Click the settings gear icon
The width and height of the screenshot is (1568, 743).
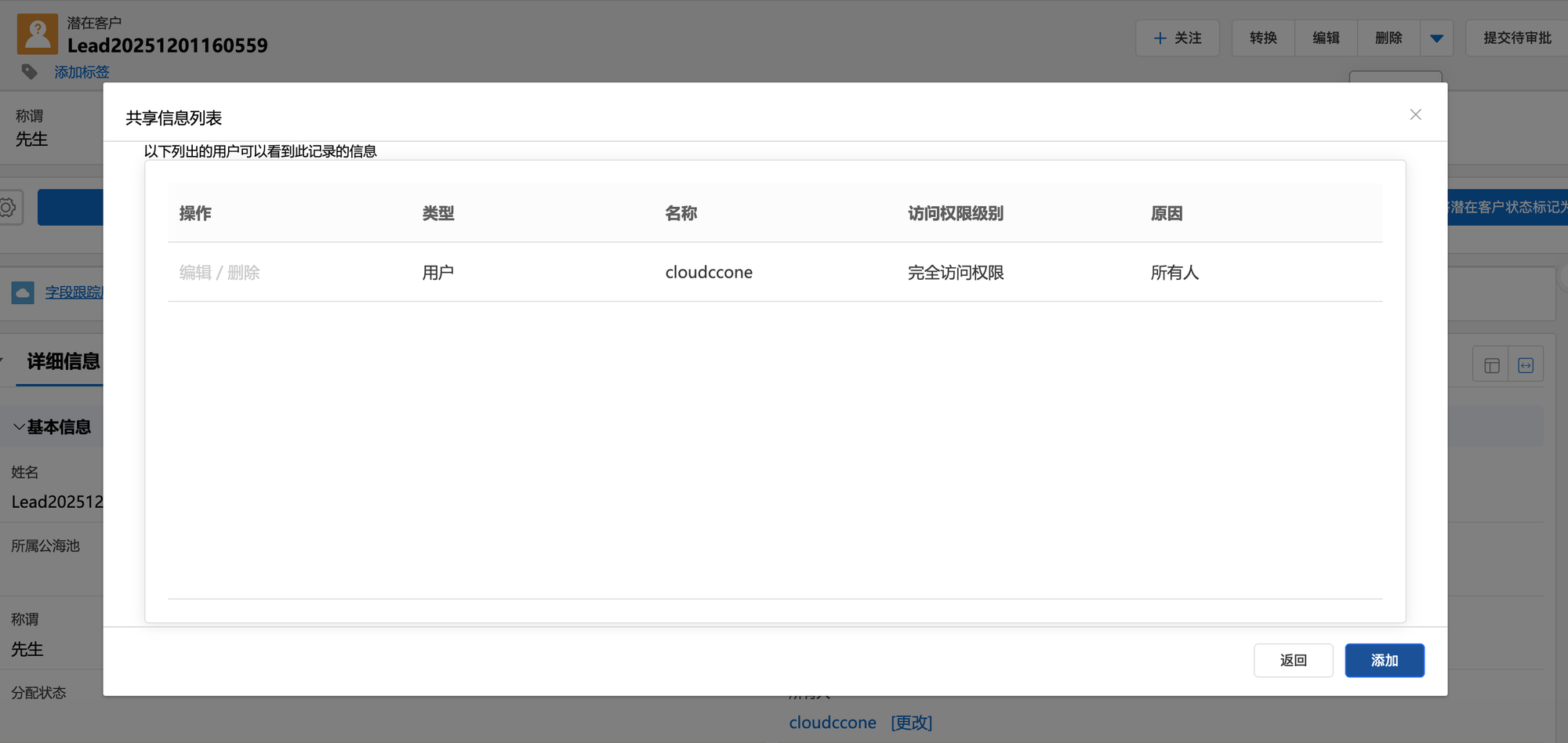(8, 208)
